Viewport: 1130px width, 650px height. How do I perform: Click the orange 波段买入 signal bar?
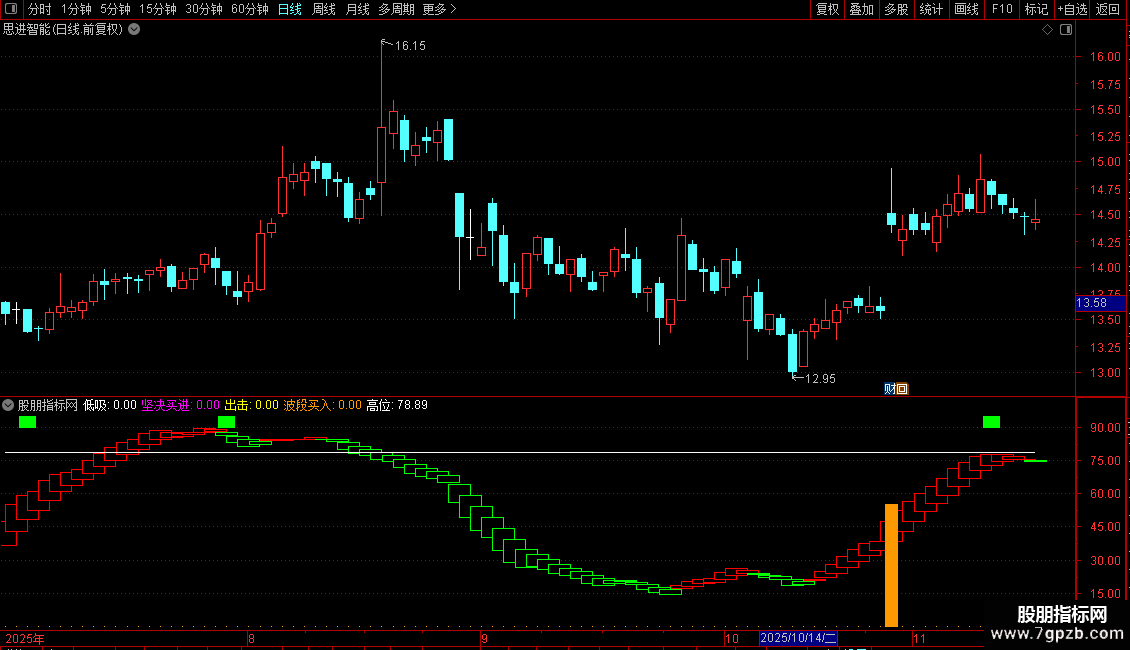891,565
